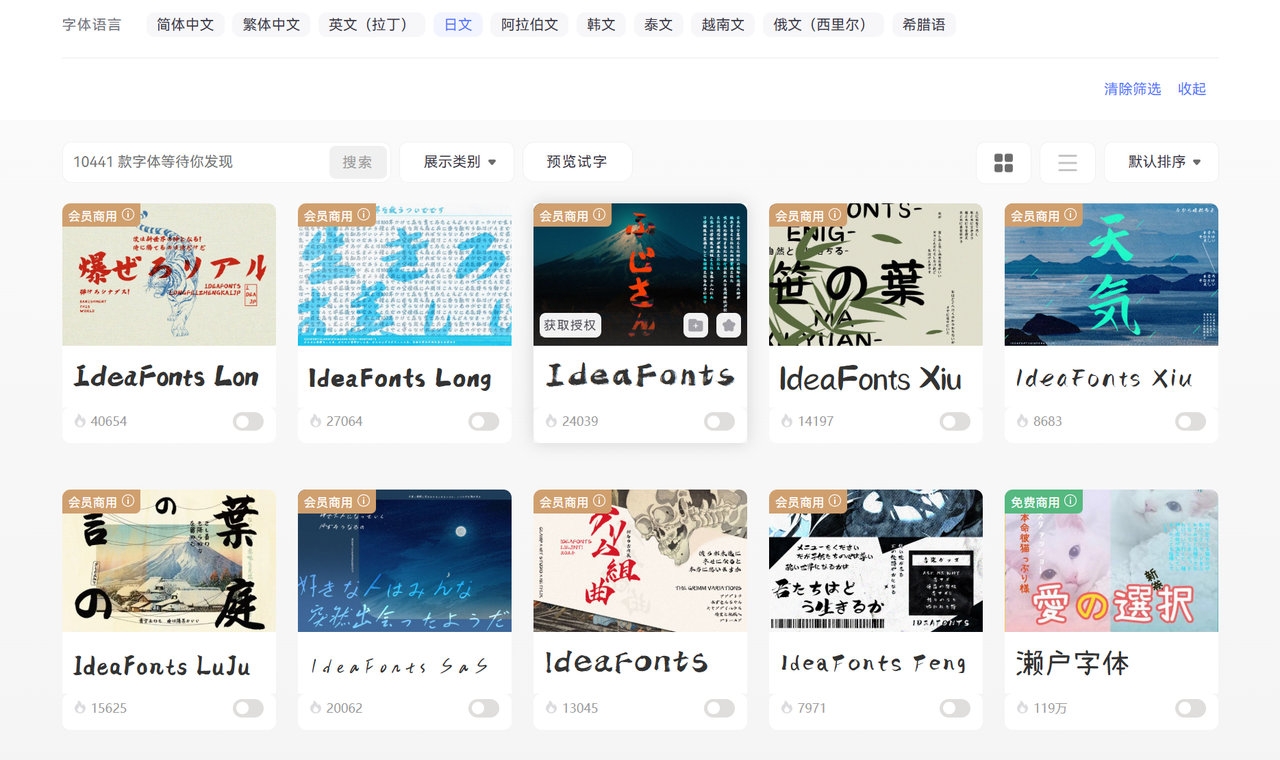This screenshot has height=760, width=1280.
Task: Turn on the switch for 瀬户字体 card
Action: [x=1190, y=708]
